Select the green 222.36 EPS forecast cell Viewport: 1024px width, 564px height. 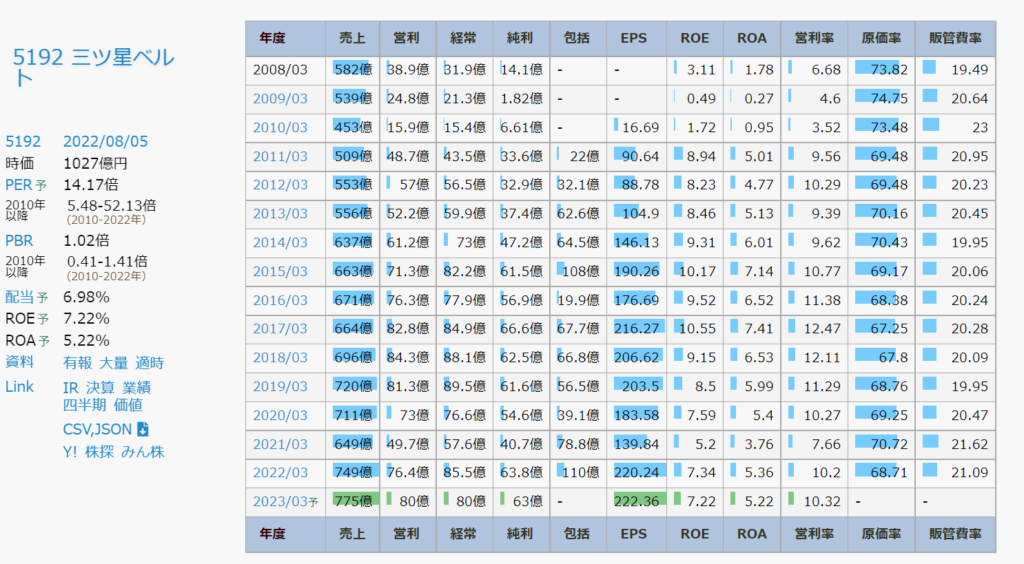(x=637, y=501)
